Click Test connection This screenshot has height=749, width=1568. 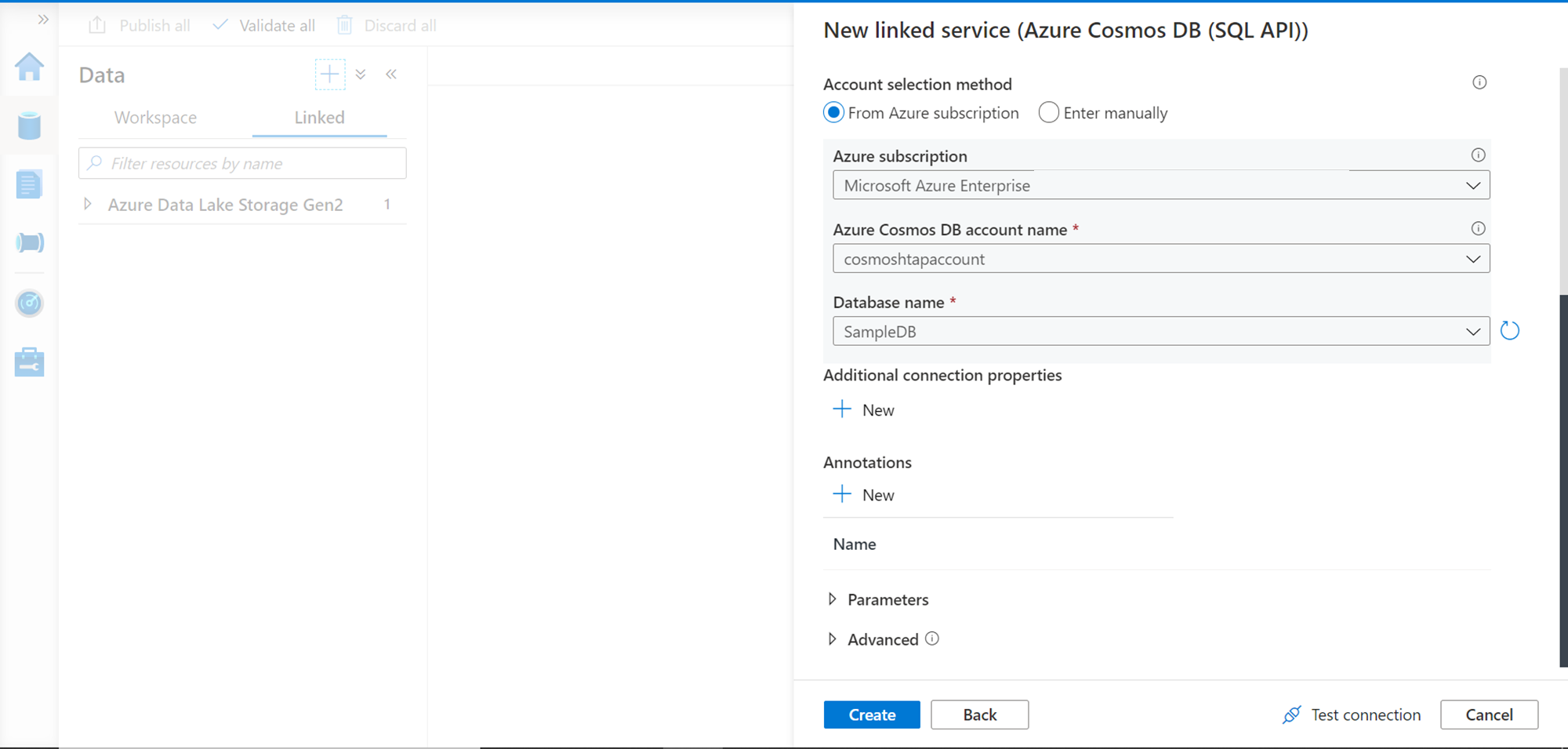(1352, 714)
